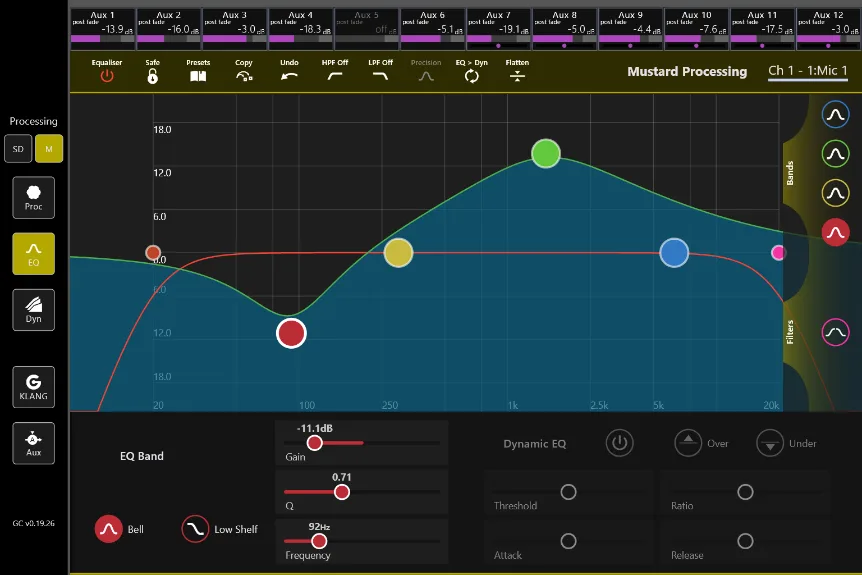
Task: Select the SD processing button
Action: tap(18, 149)
